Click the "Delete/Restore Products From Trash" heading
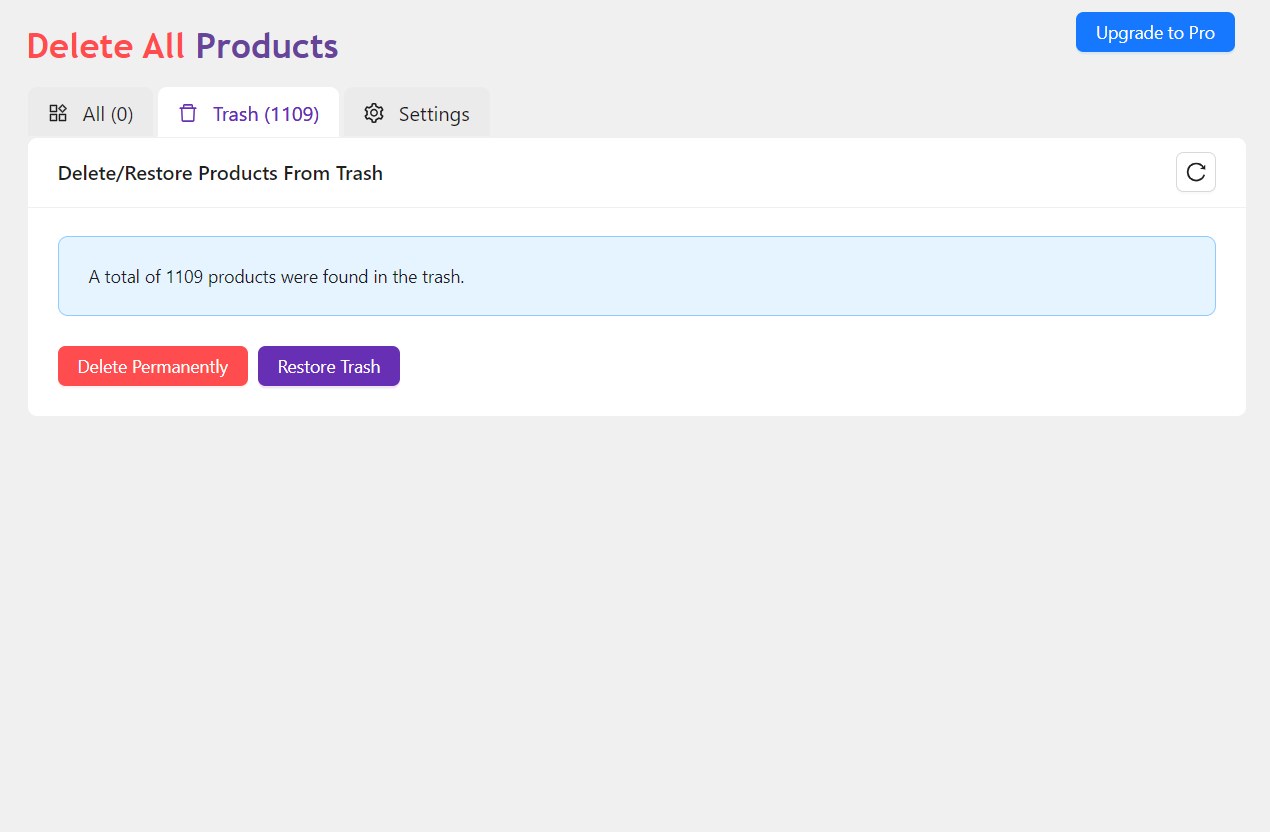Image resolution: width=1270 pixels, height=832 pixels. [220, 173]
